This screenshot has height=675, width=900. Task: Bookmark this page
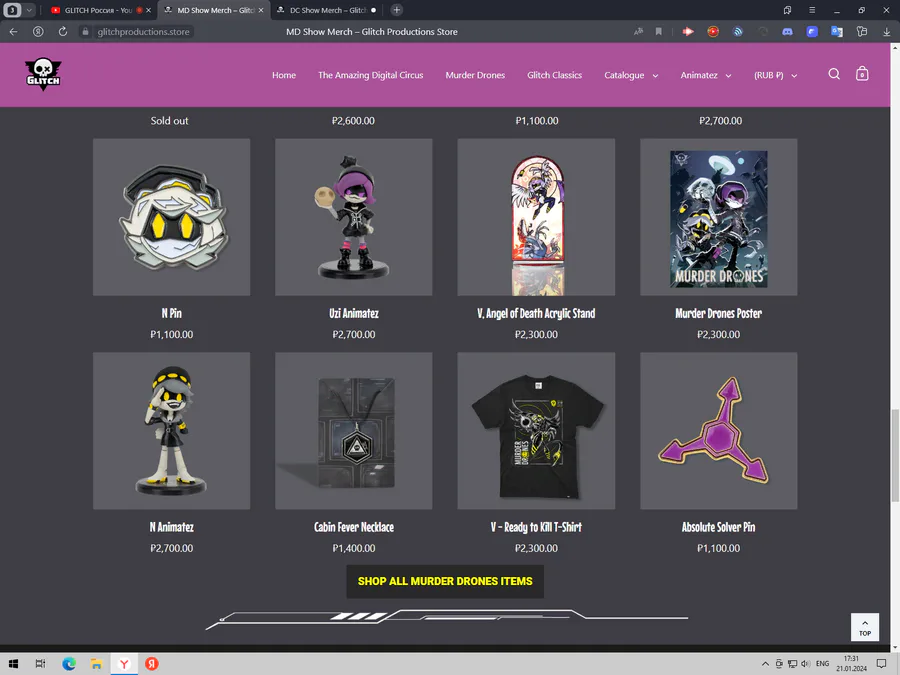click(x=658, y=32)
